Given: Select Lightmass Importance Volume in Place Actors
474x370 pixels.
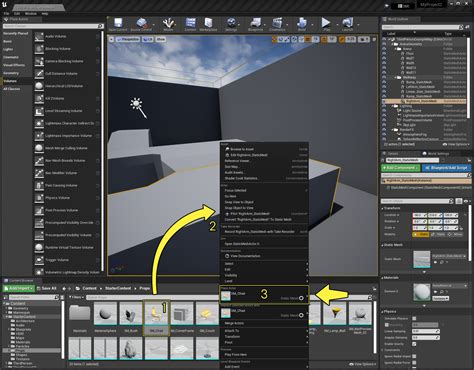Looking at the screenshot, I should coord(67,136).
